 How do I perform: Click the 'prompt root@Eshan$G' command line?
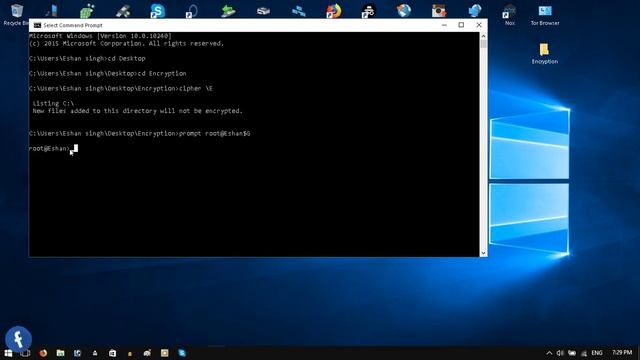pos(140,133)
